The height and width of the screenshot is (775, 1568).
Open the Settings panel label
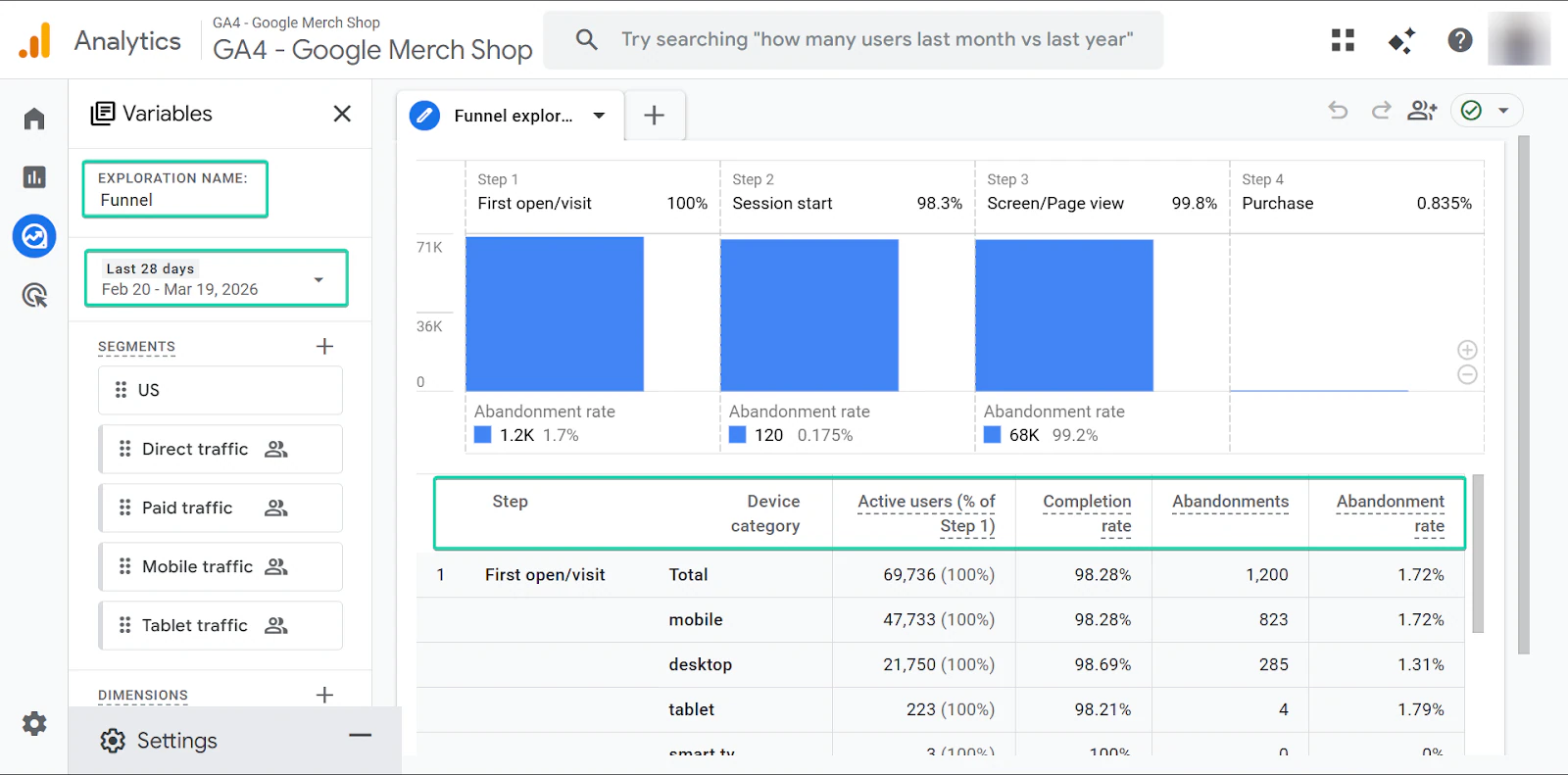(x=177, y=741)
